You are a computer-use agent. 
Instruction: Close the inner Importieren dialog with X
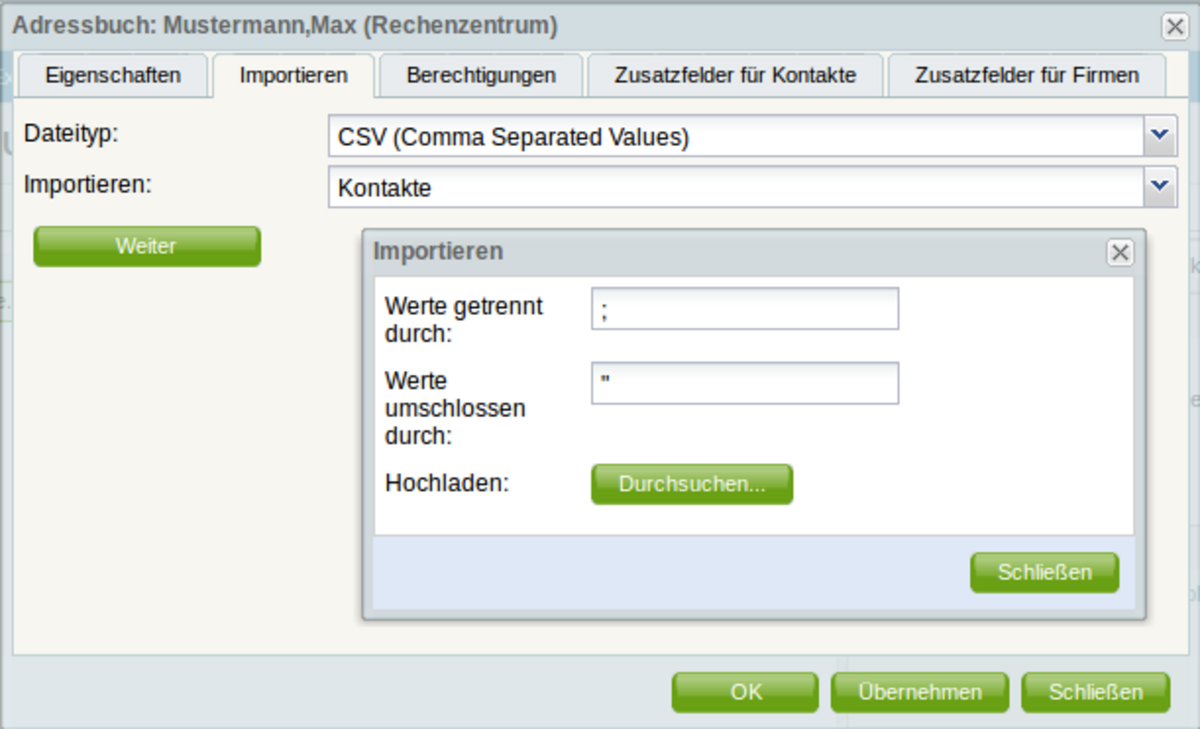pos(1120,253)
